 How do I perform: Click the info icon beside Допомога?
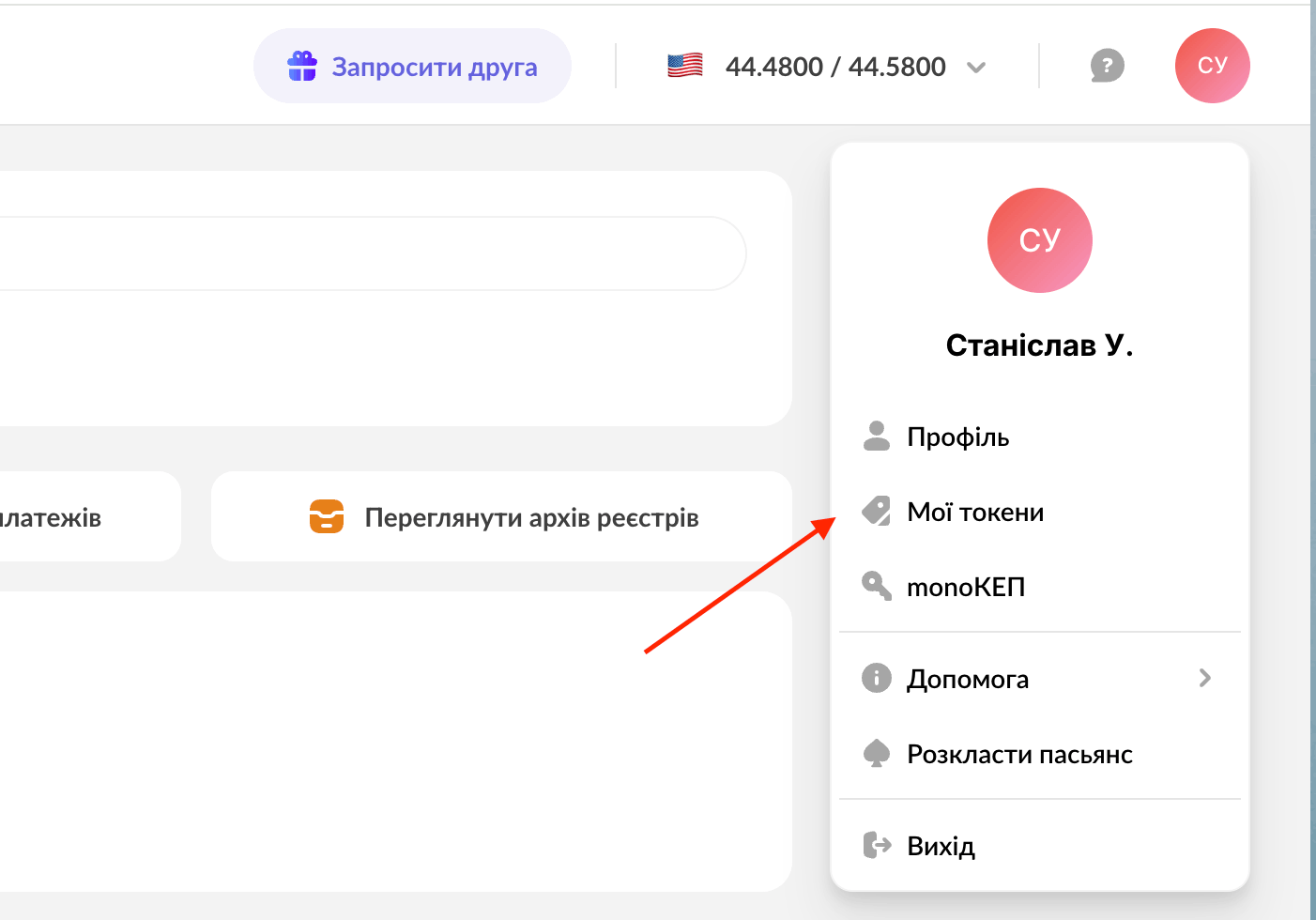[x=877, y=678]
